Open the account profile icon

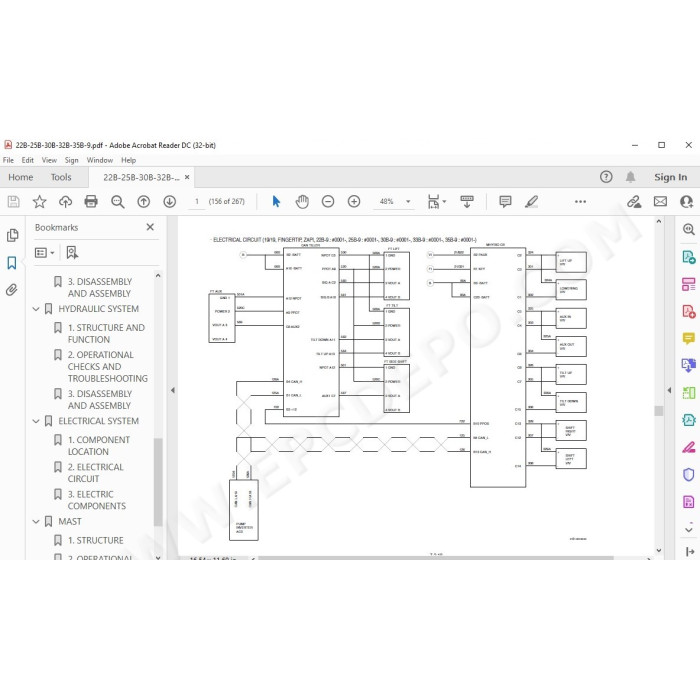click(687, 202)
